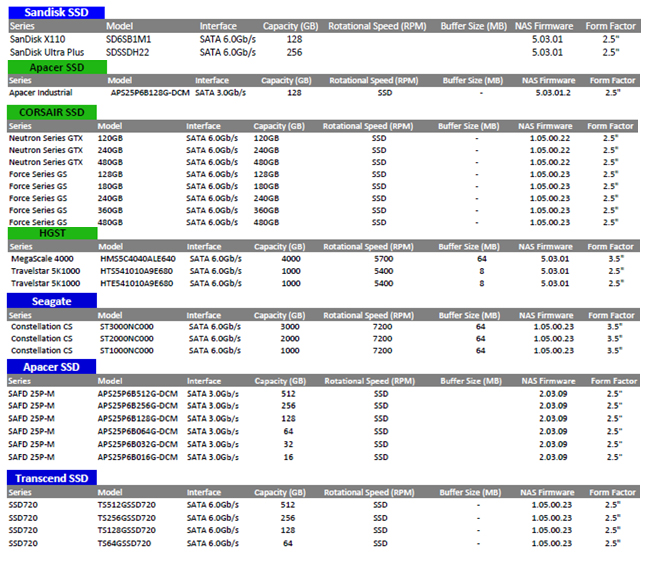Click model APS25P6B512G-DCM
Screen dimensions: 655x566
point(138,394)
